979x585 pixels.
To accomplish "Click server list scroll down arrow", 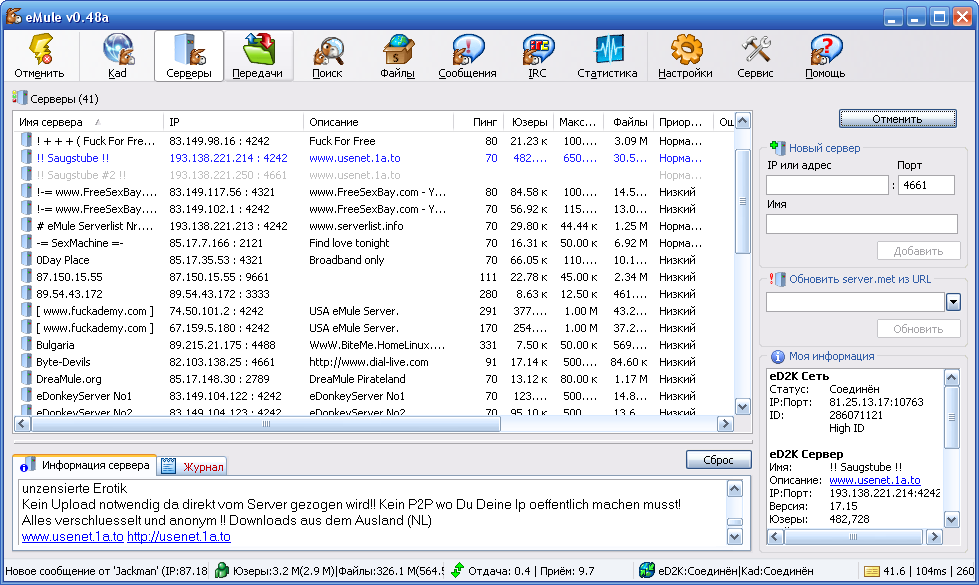I will pos(742,406).
